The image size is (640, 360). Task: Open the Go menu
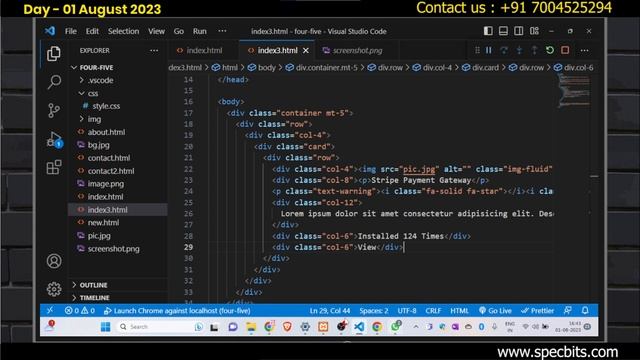179,31
